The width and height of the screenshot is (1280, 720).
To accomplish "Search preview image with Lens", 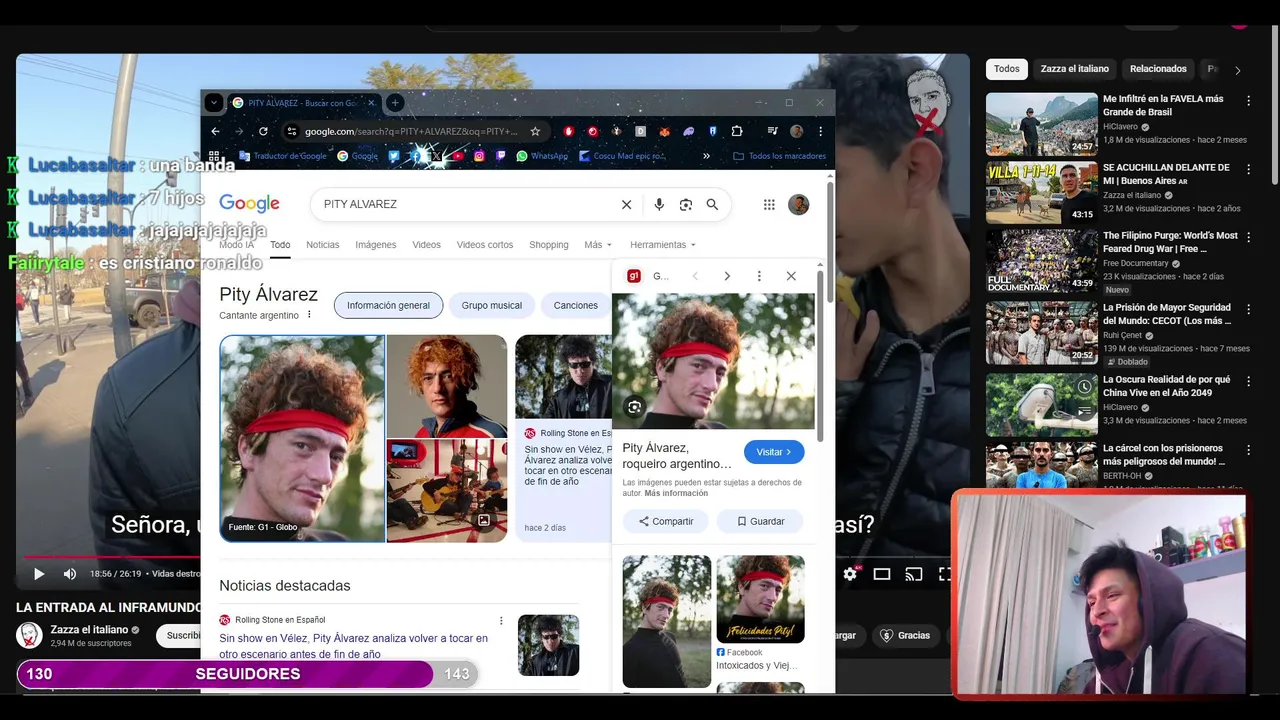I will point(634,407).
